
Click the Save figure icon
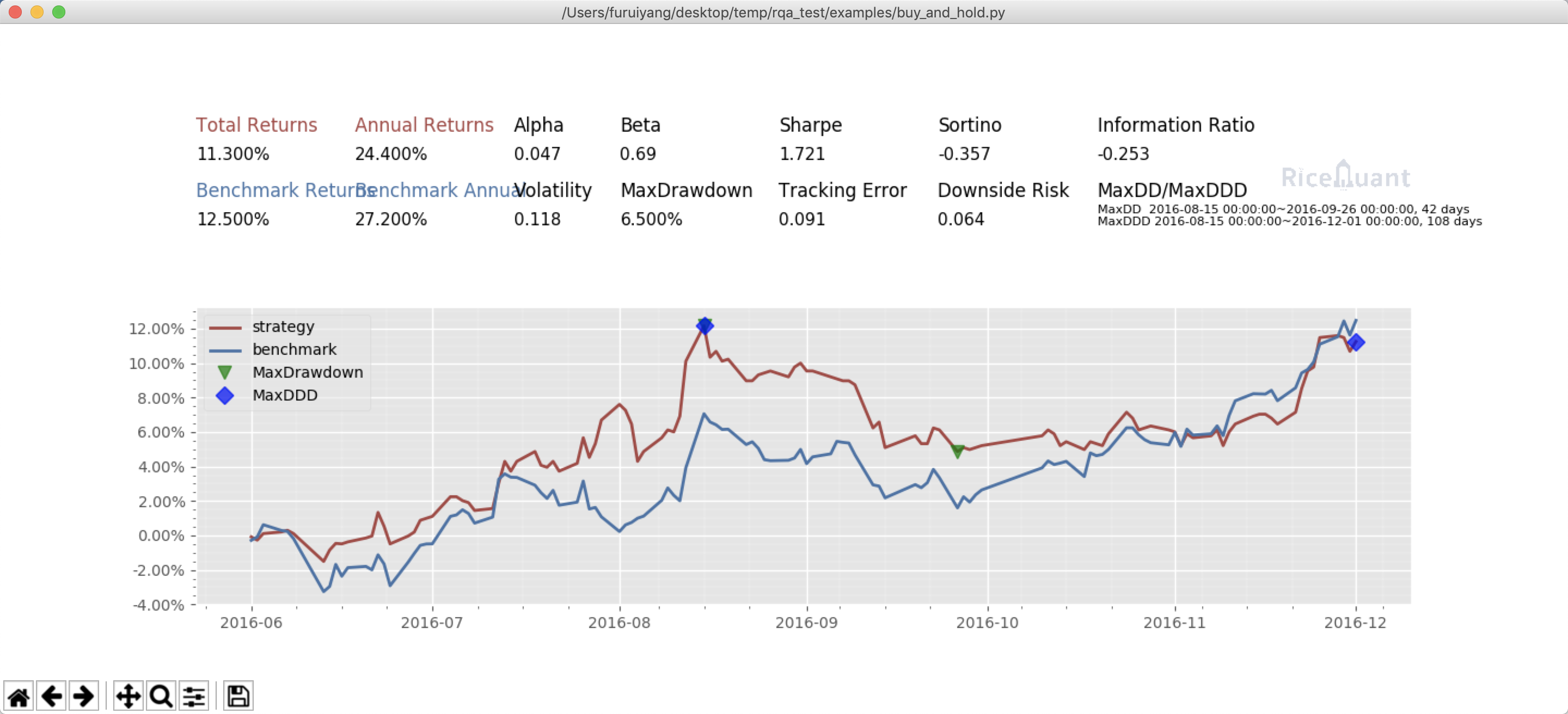(x=238, y=695)
